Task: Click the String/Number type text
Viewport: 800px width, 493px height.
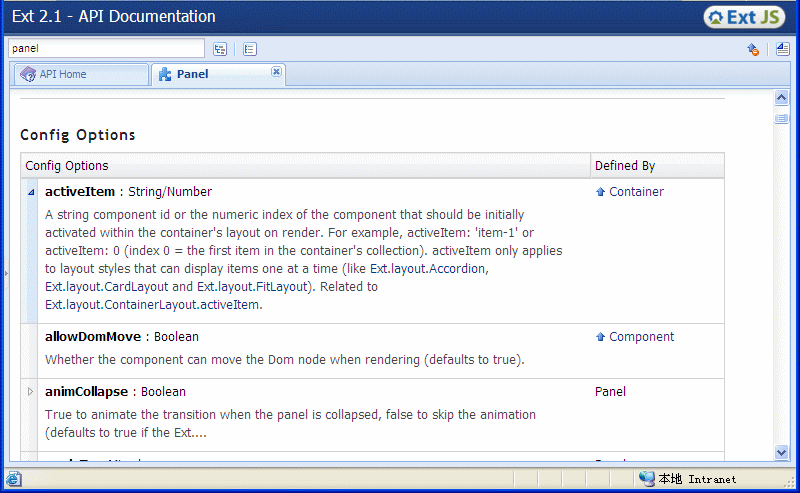Action: click(x=170, y=192)
